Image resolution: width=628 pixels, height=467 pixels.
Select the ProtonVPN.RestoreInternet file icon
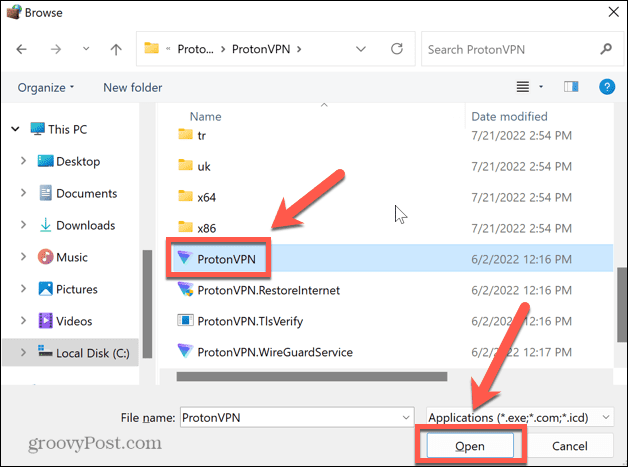[185, 289]
